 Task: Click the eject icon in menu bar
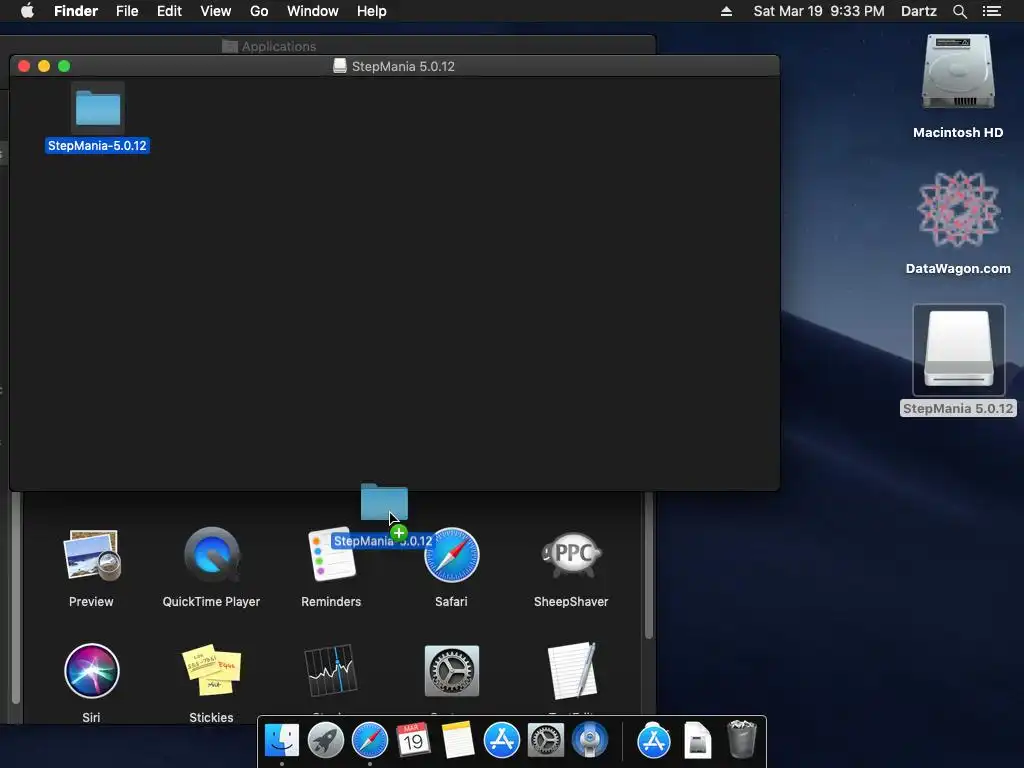point(726,11)
